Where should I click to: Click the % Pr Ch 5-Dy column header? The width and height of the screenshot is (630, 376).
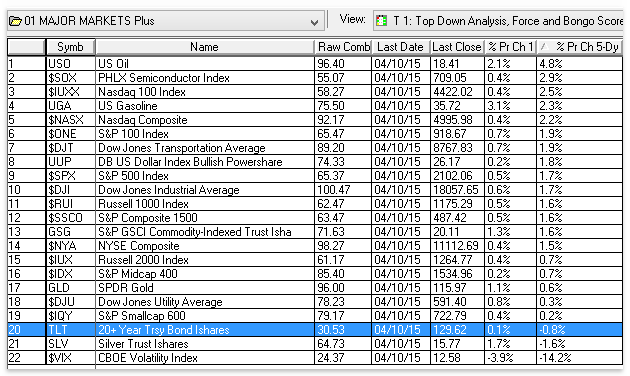pos(580,47)
